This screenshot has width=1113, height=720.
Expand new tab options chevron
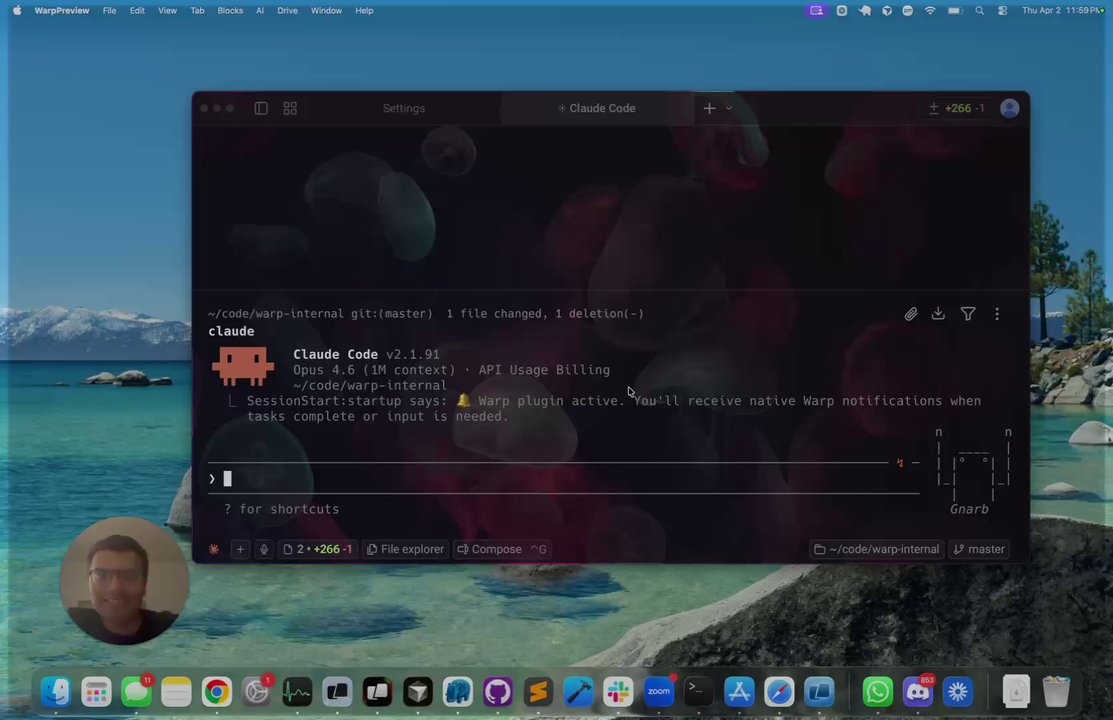tap(728, 109)
